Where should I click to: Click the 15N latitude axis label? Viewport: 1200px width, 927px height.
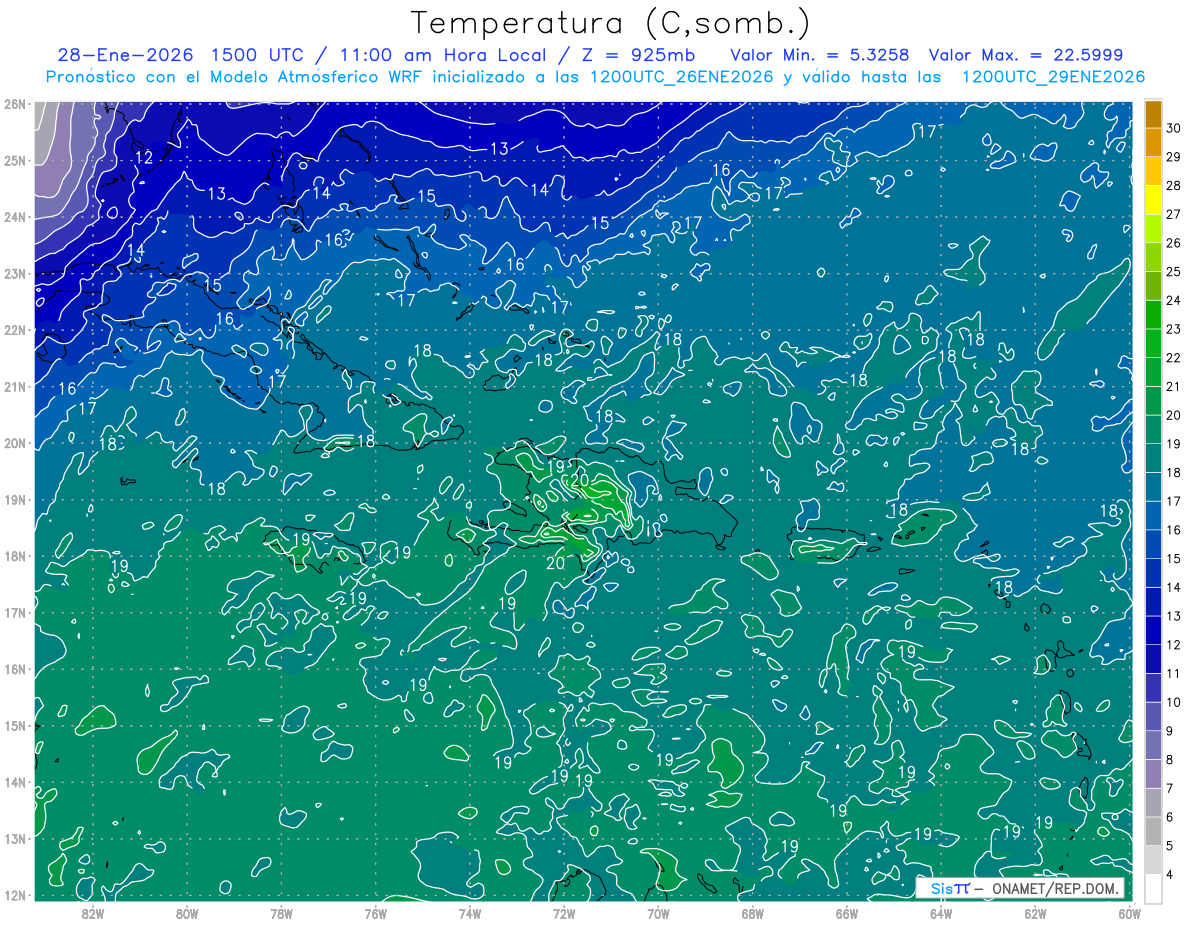pyautogui.click(x=15, y=725)
